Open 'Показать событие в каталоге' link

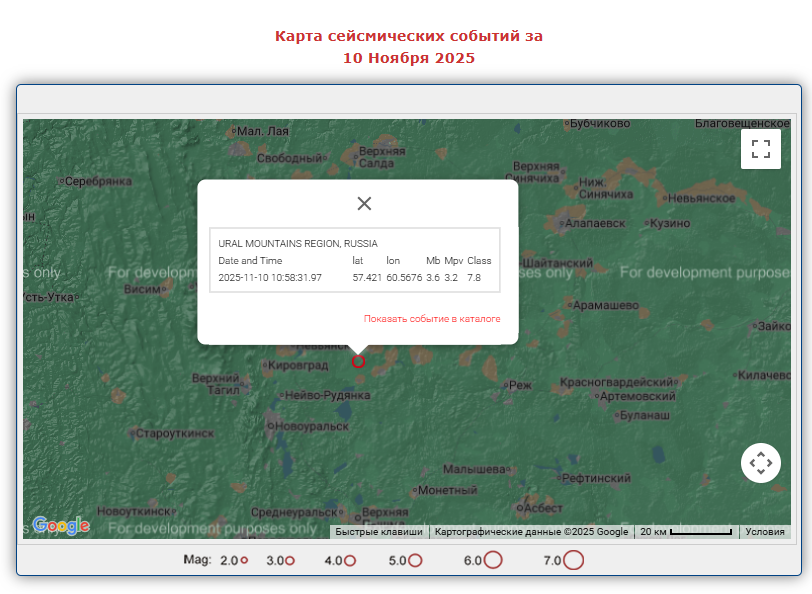(x=432, y=318)
